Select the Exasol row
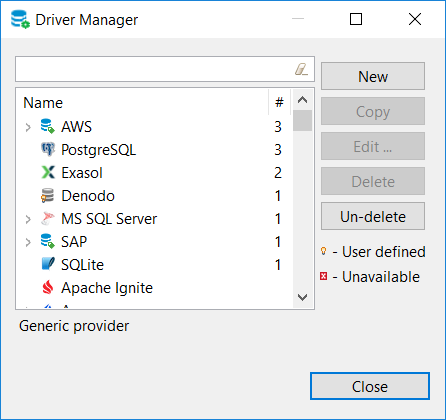This screenshot has width=446, height=420. (154, 173)
